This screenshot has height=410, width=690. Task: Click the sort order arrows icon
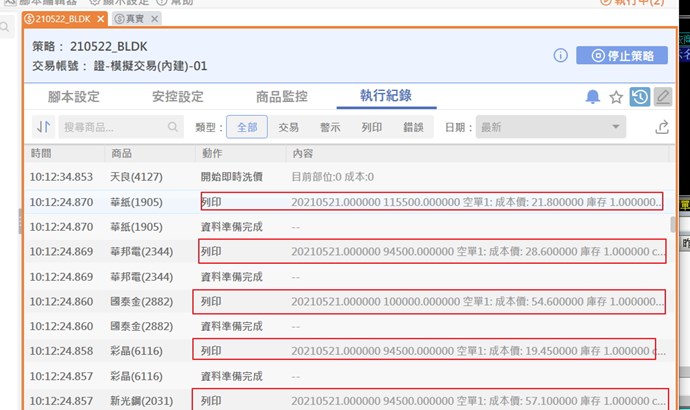click(43, 127)
